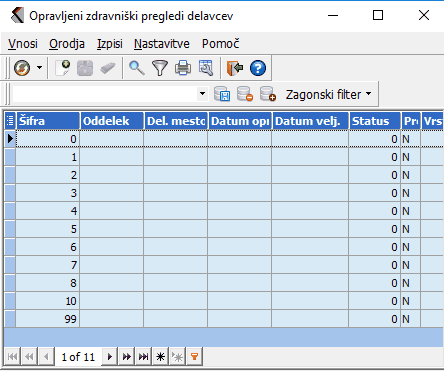Go to the first record navigator button
The image size is (444, 371).
tap(12, 357)
